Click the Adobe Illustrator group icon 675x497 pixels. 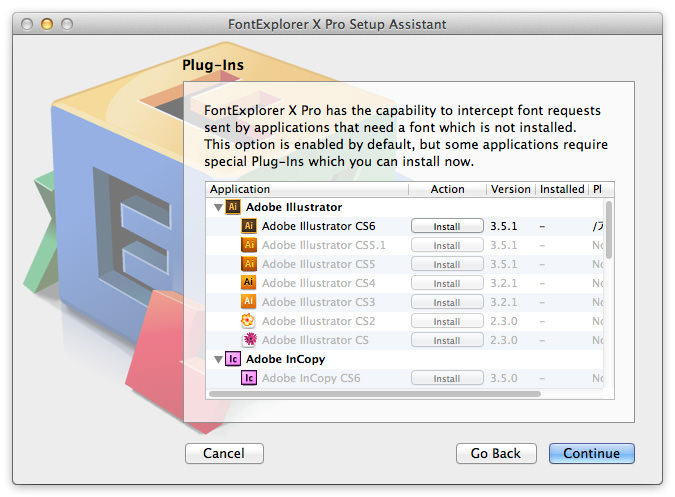[233, 207]
